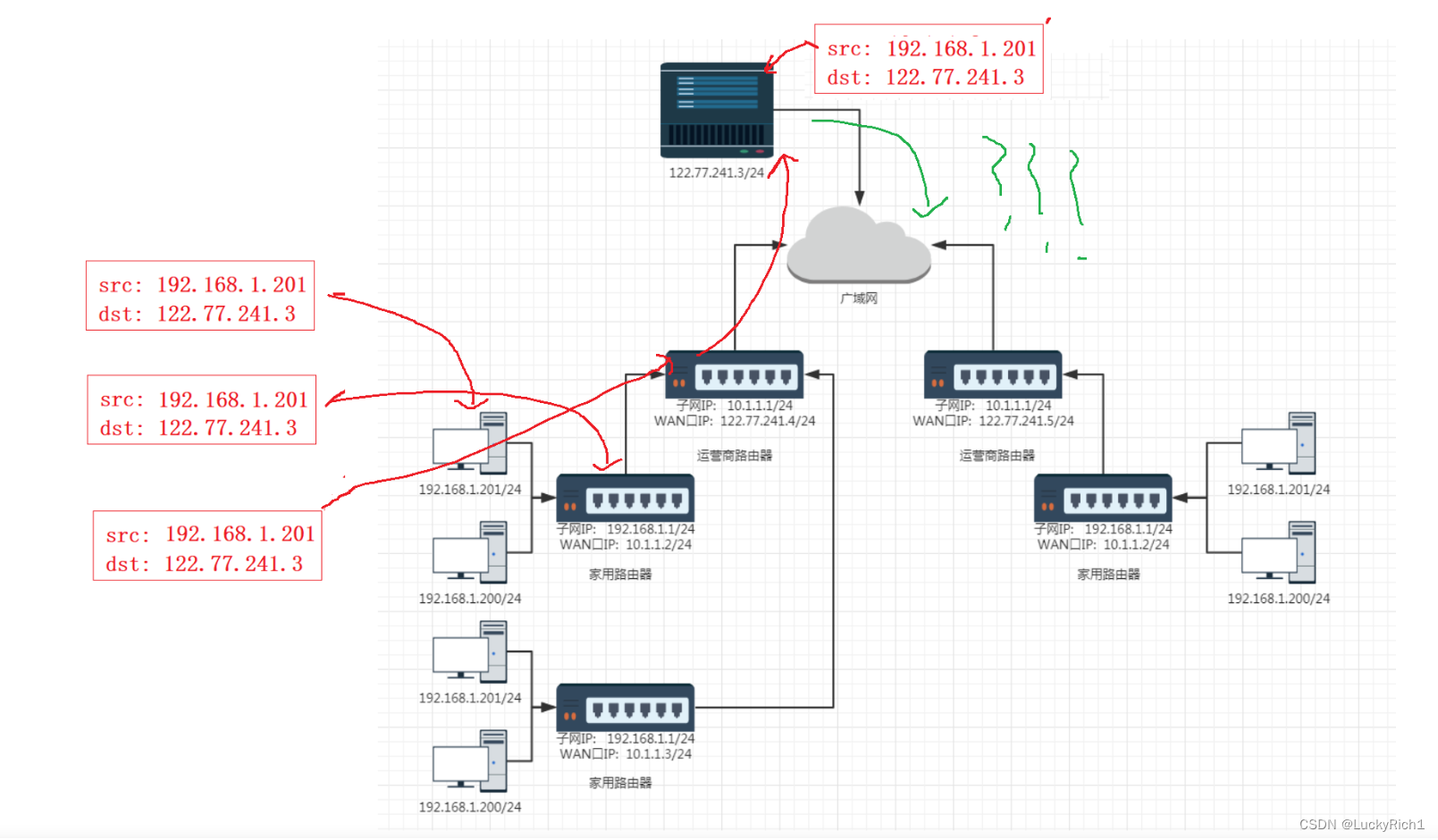The width and height of the screenshot is (1438, 840).
Task: Click 家用路由器 label below WAN 10.1.1.3/24
Action: point(620,783)
